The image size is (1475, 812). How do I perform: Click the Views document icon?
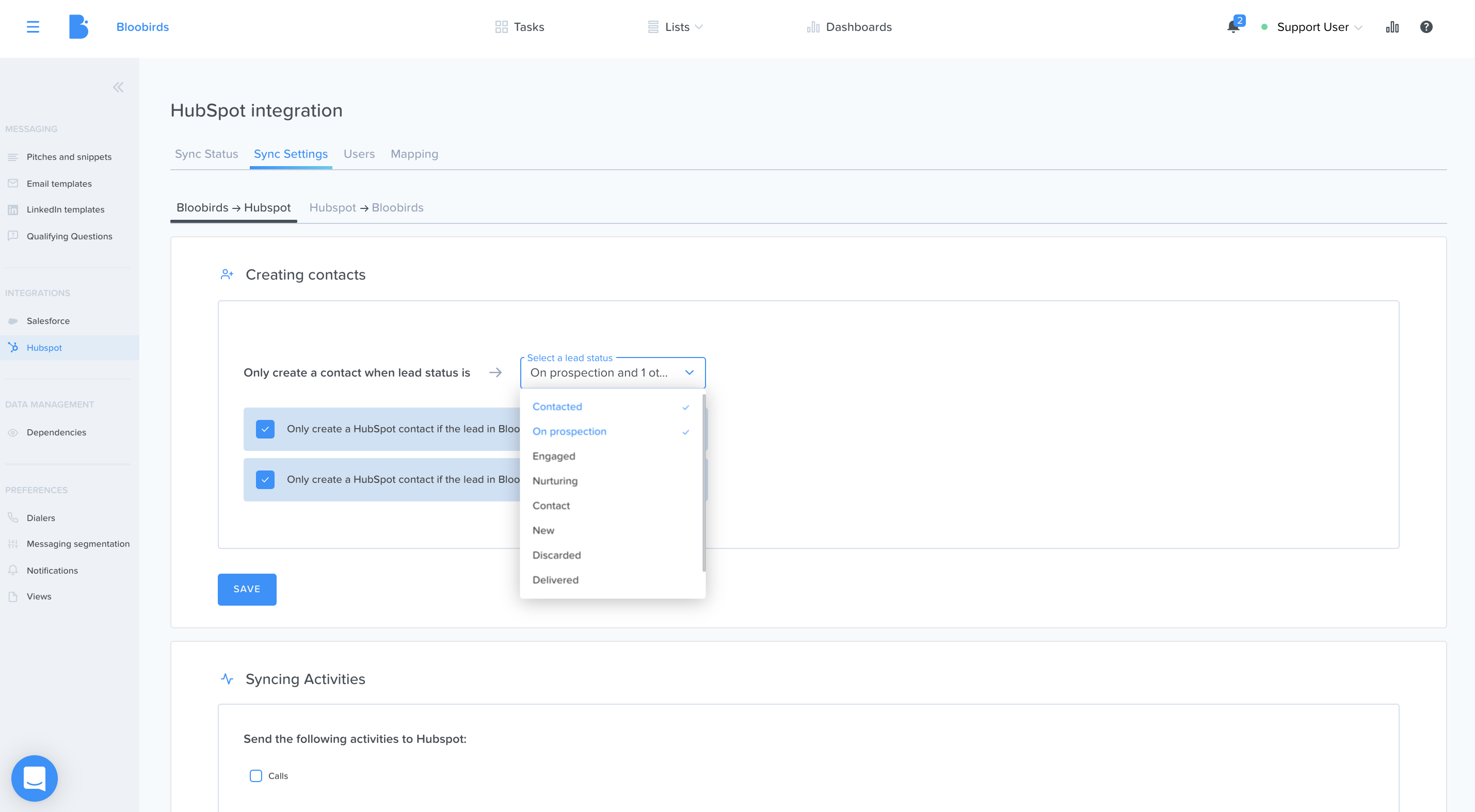pyautogui.click(x=12, y=596)
